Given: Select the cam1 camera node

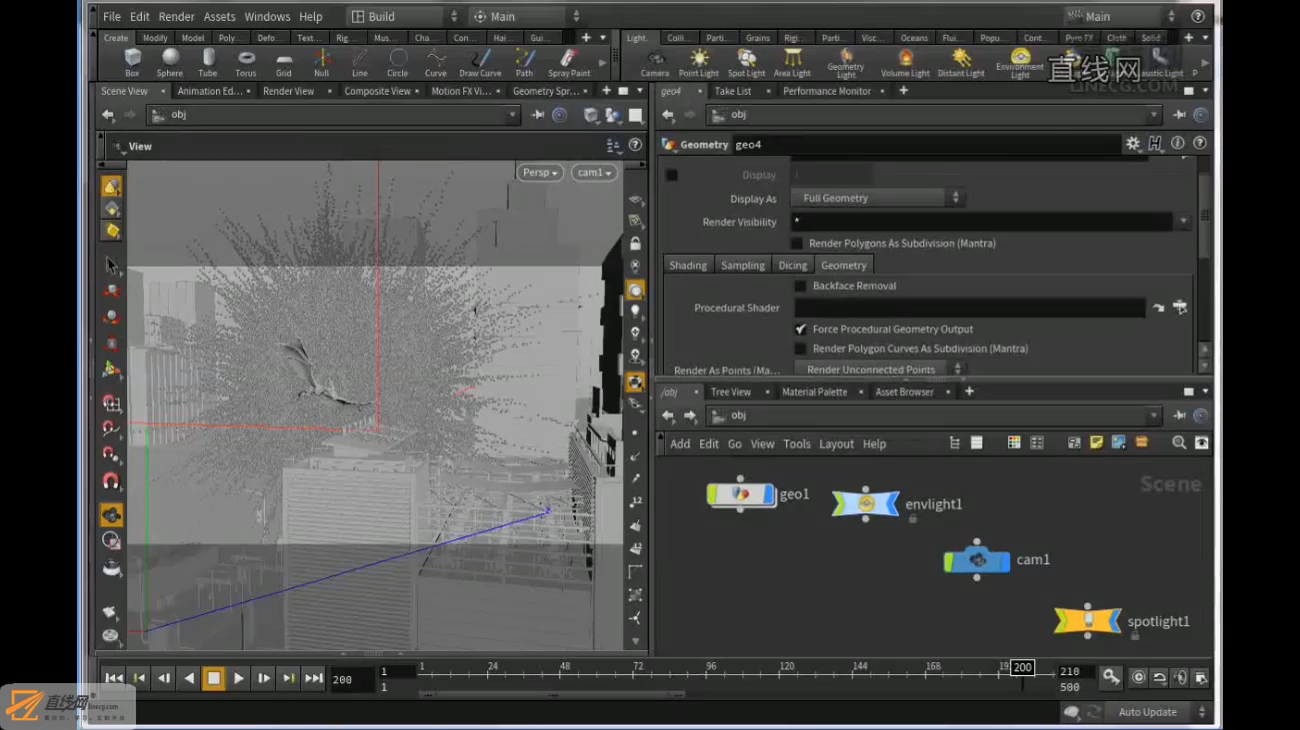Looking at the screenshot, I should coord(978,560).
